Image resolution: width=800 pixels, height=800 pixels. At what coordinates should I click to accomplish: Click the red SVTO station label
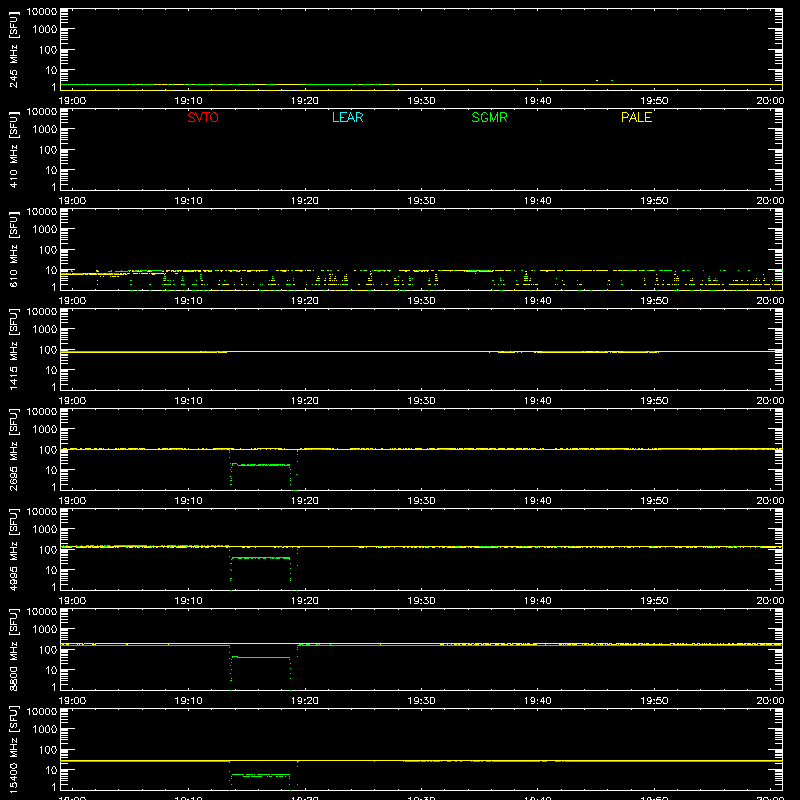coord(203,117)
